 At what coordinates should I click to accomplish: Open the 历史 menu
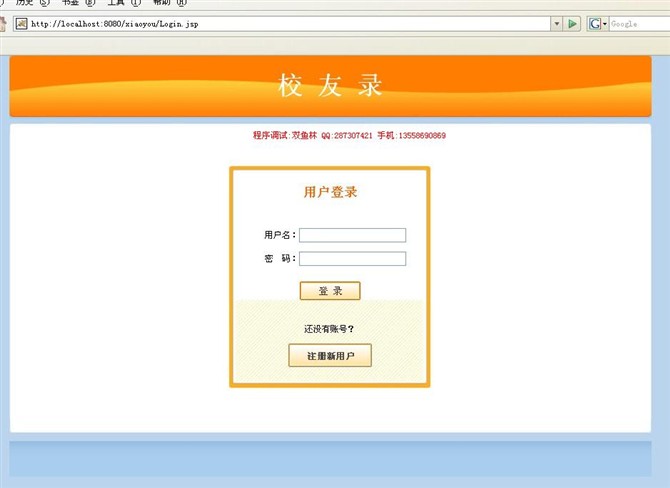coord(26,3)
